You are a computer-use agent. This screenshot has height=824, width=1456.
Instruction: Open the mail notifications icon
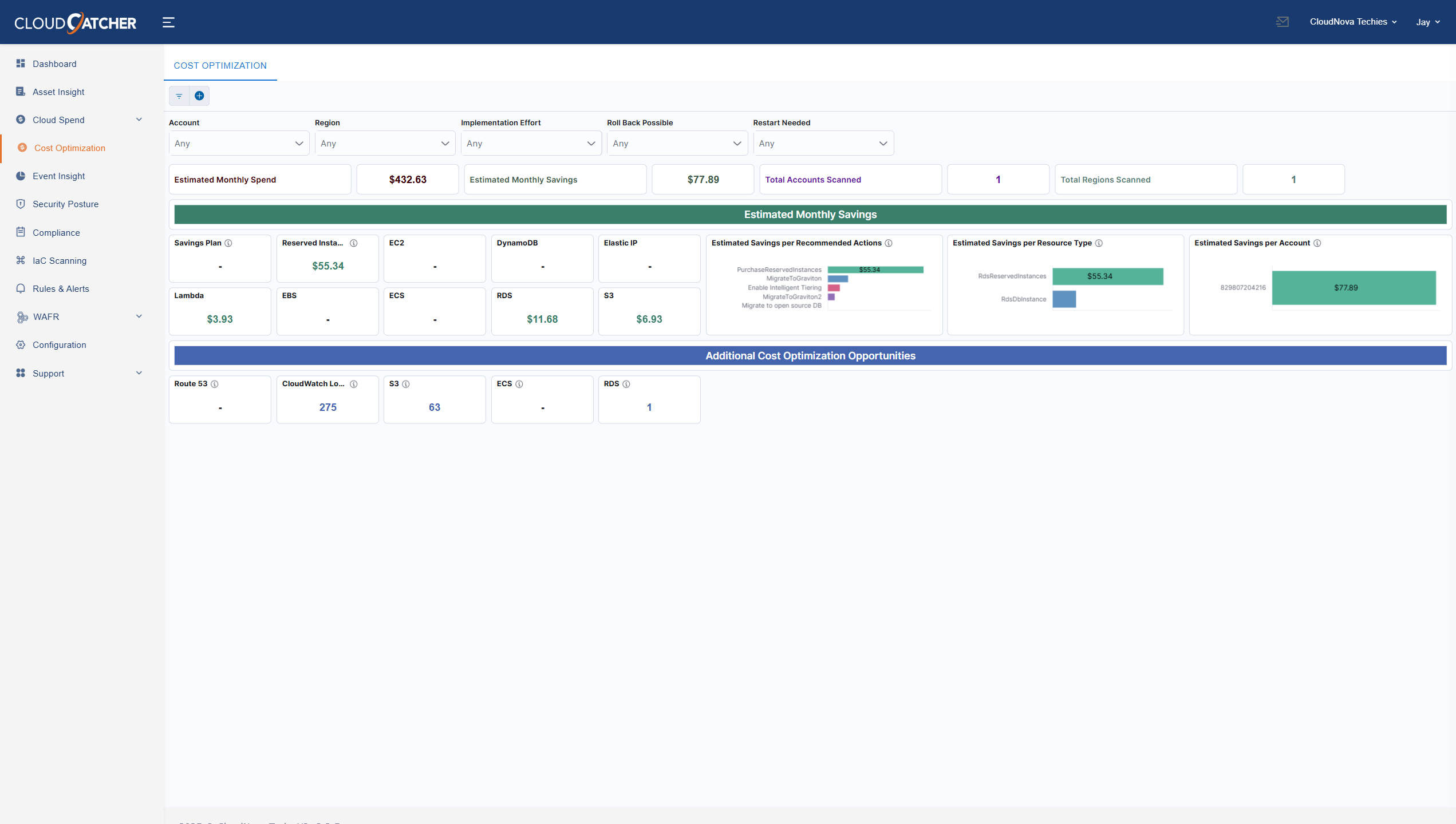tap(1283, 22)
